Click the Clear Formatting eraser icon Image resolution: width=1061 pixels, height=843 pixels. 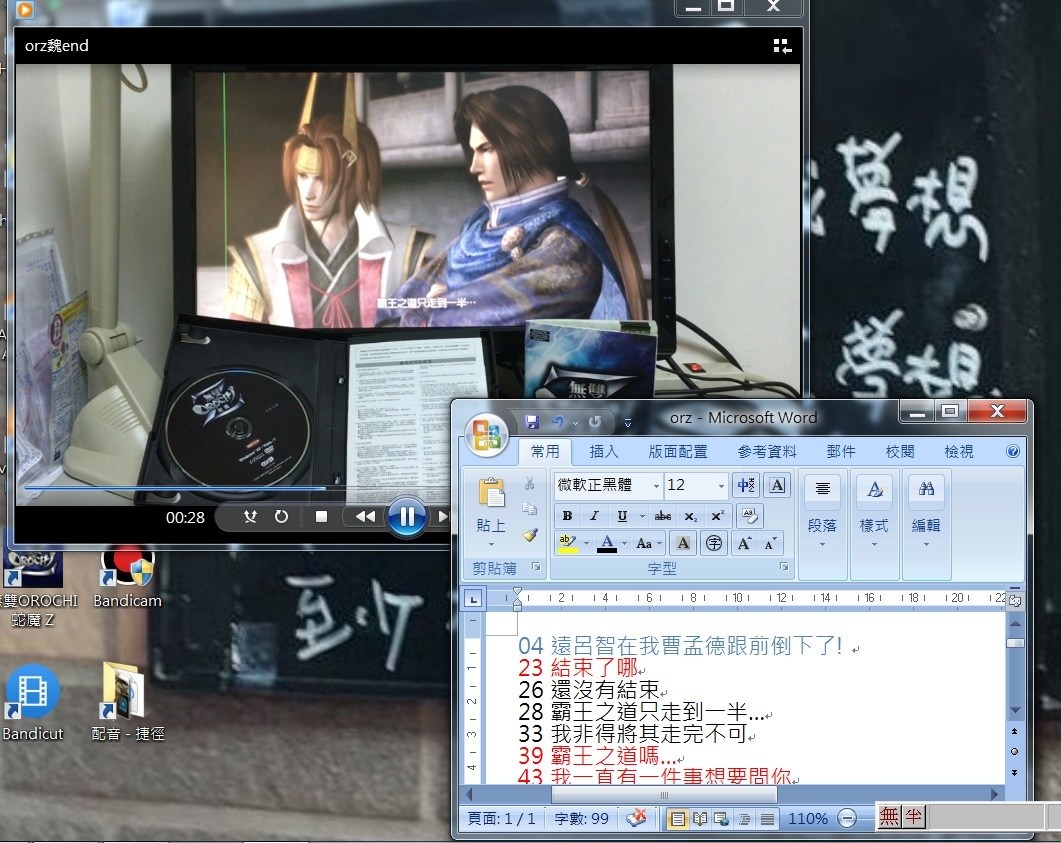[x=748, y=515]
